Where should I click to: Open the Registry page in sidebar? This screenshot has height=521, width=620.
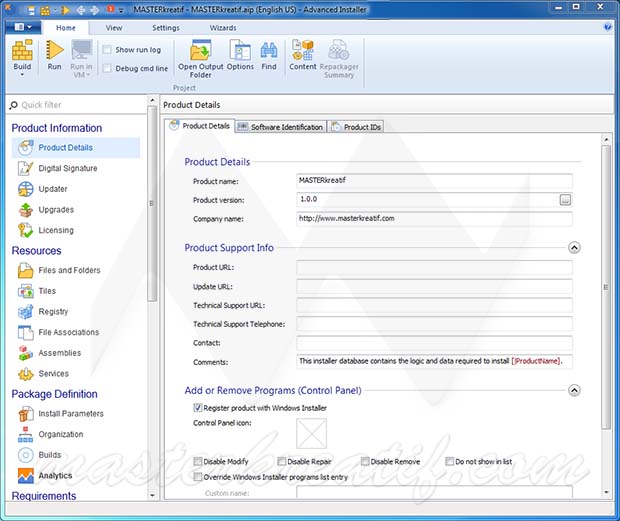[x=53, y=312]
